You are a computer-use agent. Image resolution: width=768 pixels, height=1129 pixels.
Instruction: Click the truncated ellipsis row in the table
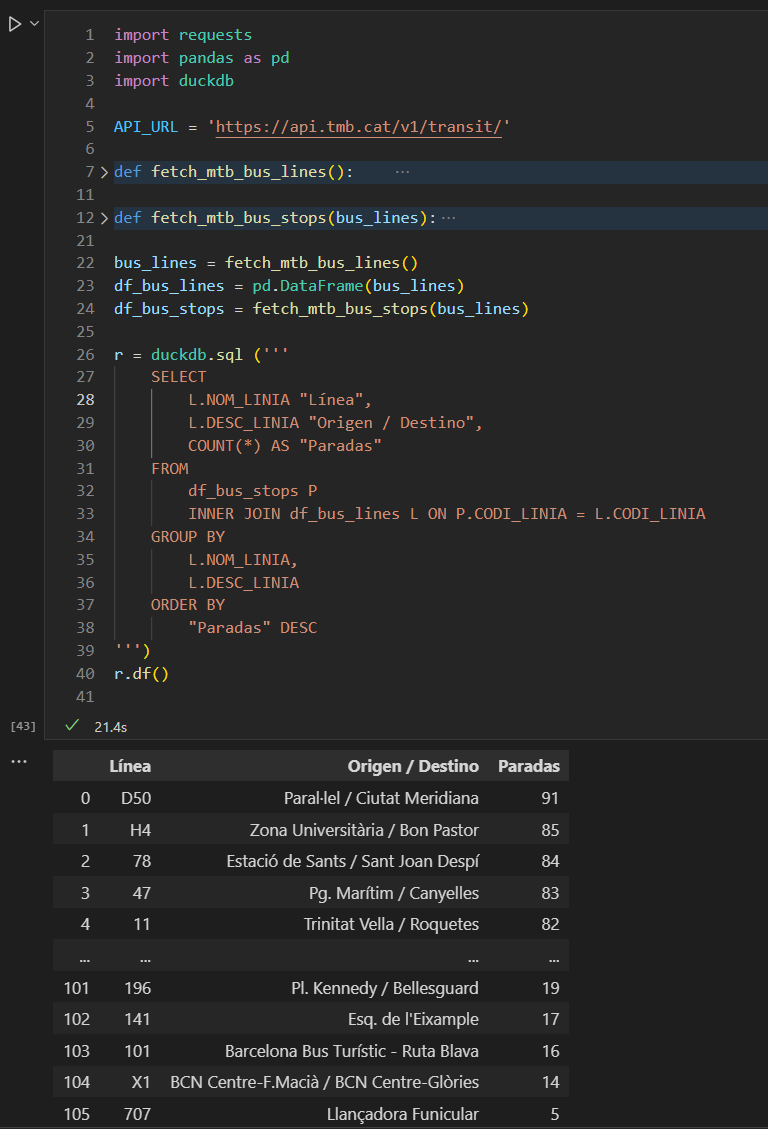(x=300, y=956)
